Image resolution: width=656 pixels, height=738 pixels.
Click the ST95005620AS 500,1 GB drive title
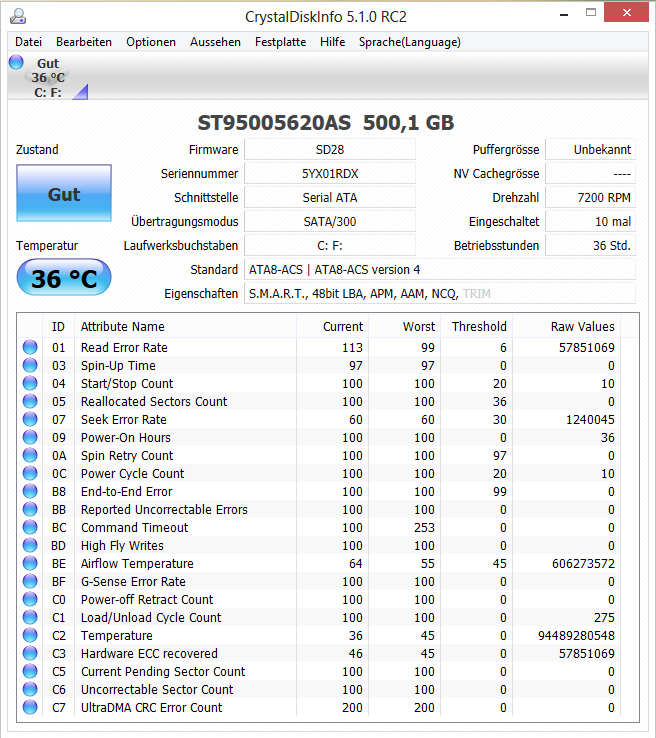coord(326,123)
